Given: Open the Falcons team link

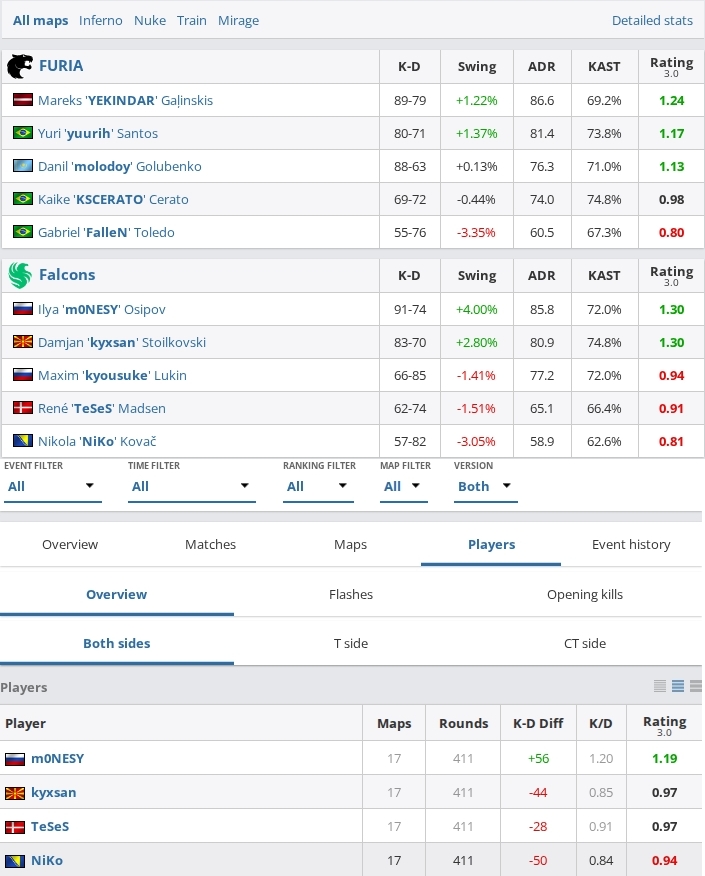Looking at the screenshot, I should (x=67, y=275).
